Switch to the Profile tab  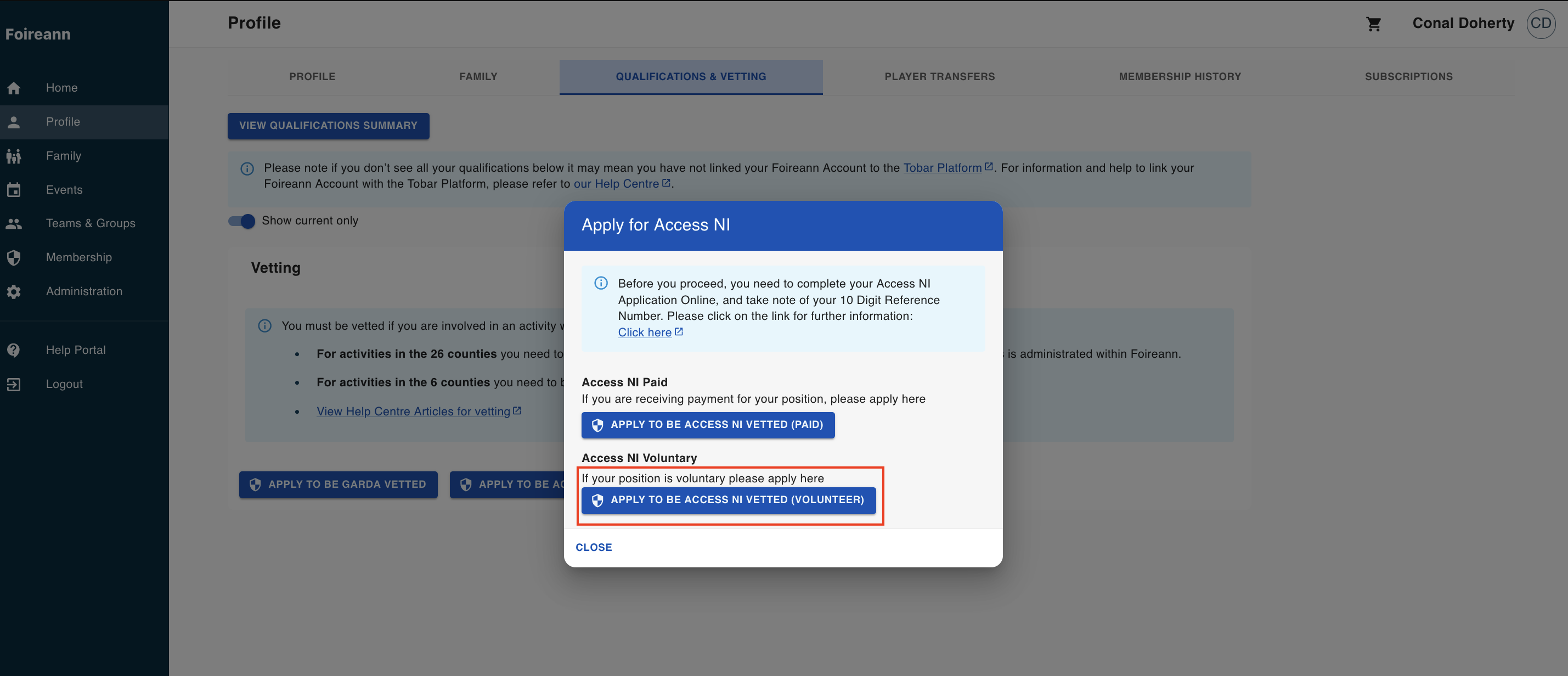click(312, 77)
